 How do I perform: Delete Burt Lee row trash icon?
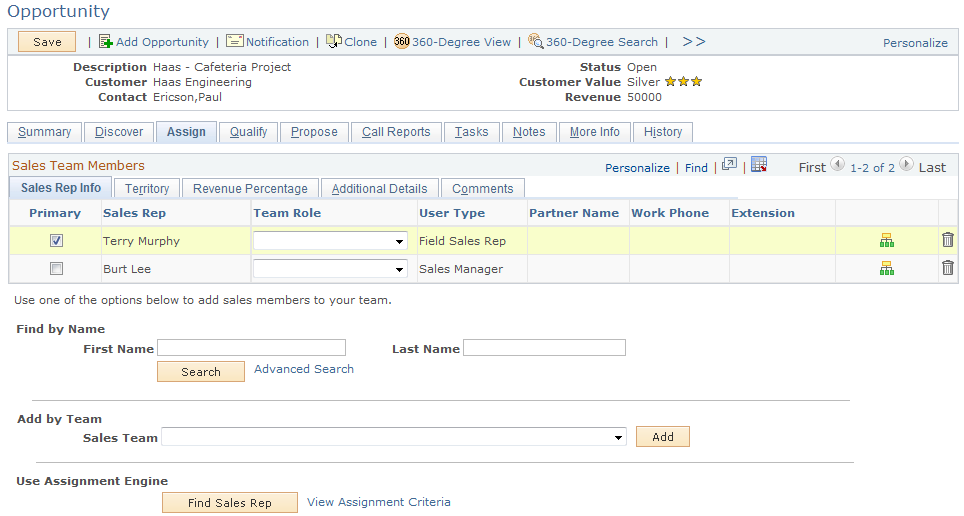point(948,268)
